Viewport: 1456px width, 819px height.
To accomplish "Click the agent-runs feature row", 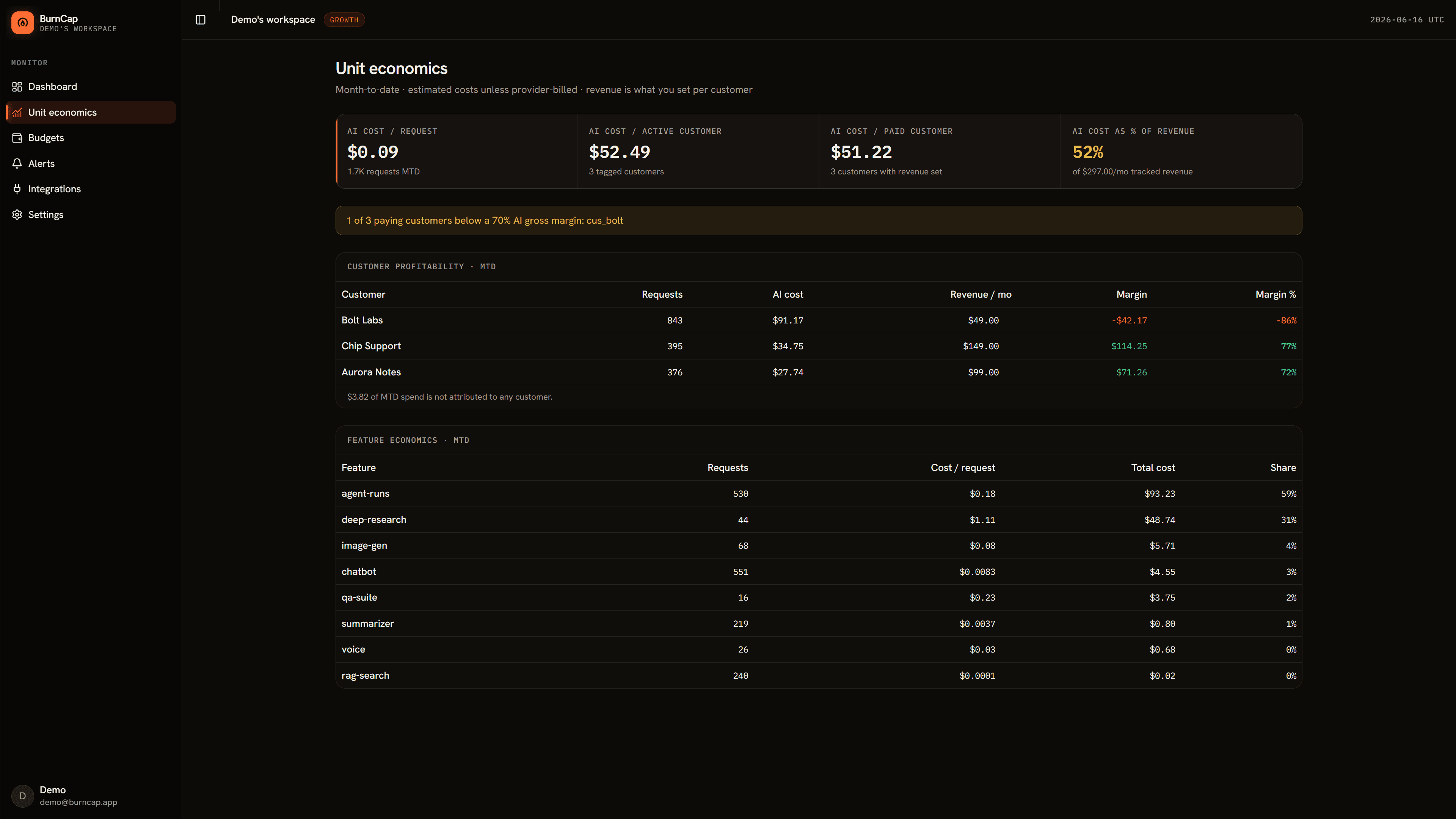I will tap(819, 493).
